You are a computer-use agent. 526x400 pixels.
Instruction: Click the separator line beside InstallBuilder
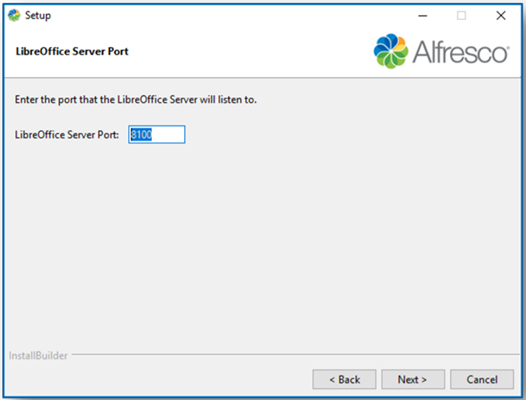[295, 354]
